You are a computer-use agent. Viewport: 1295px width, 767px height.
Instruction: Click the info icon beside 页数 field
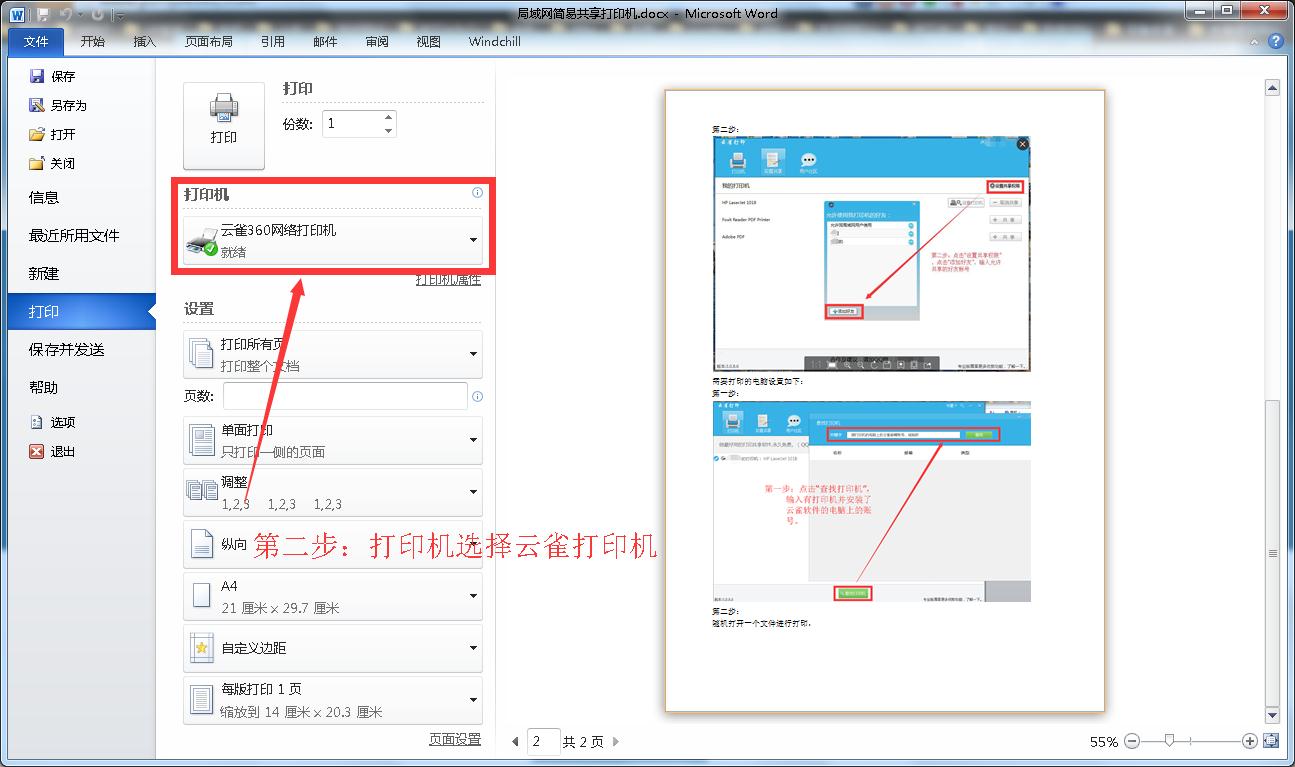477,396
